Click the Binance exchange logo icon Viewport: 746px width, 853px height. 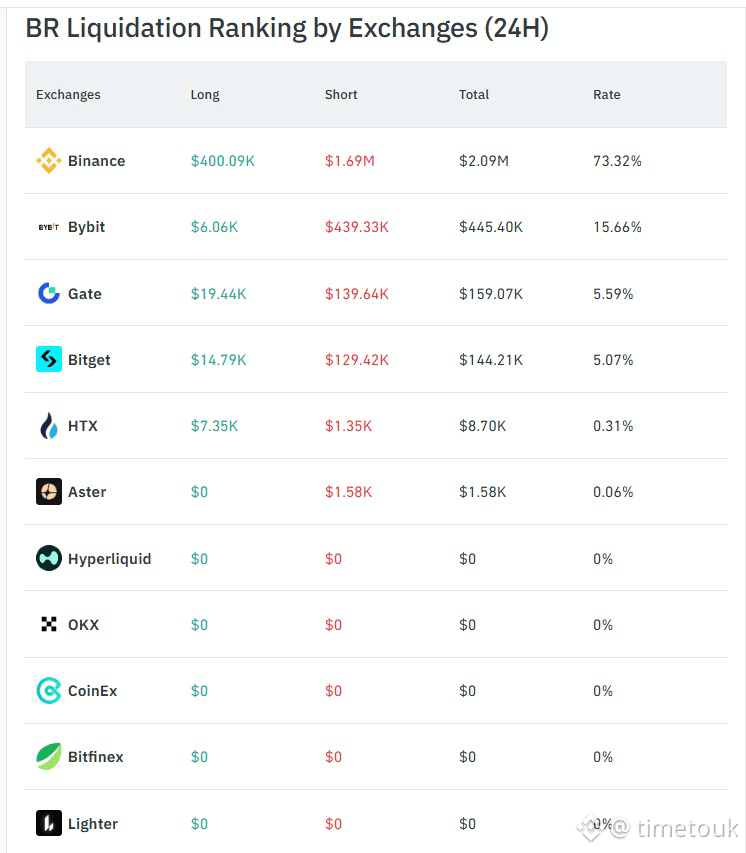48,160
